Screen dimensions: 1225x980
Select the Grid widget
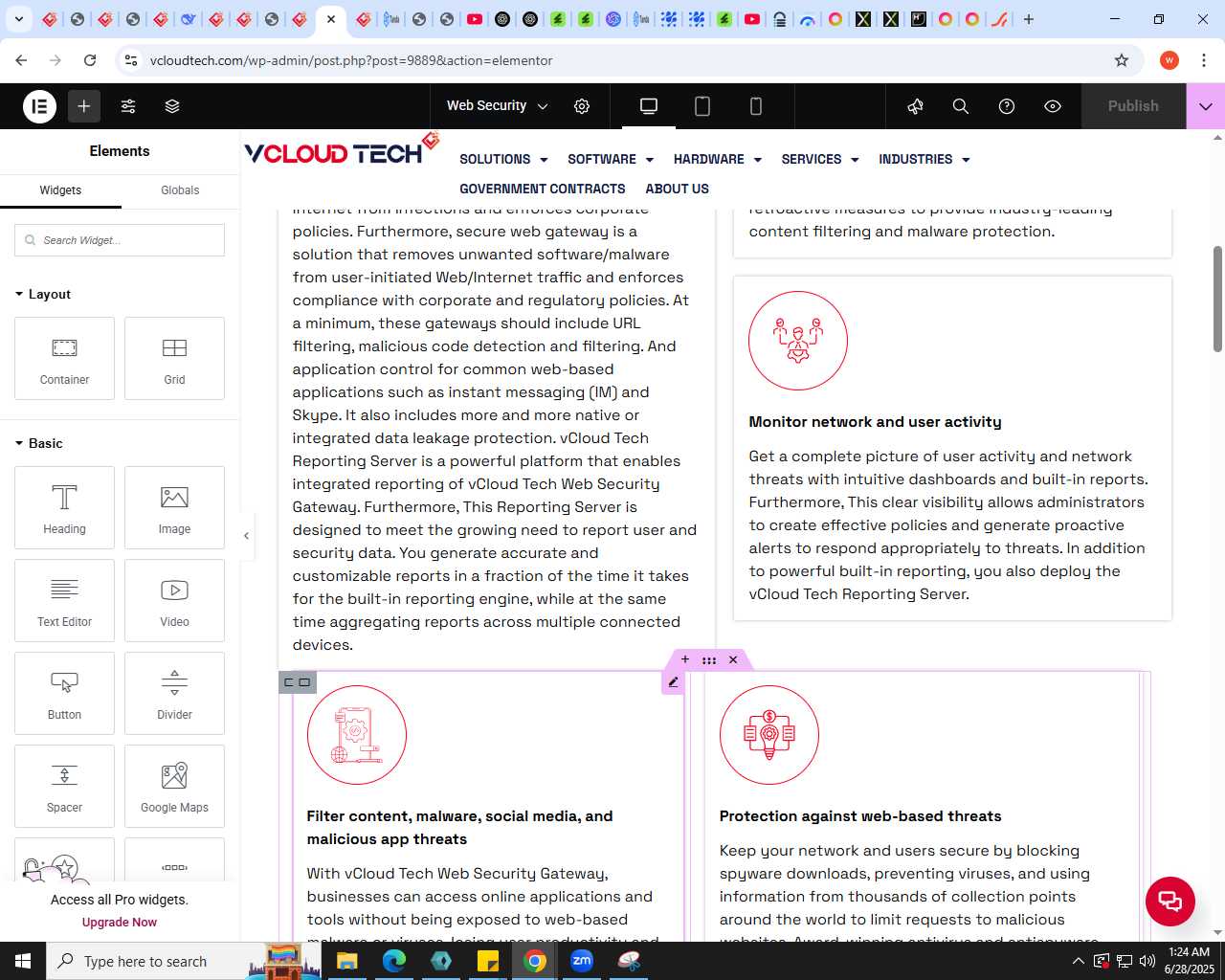pyautogui.click(x=174, y=358)
